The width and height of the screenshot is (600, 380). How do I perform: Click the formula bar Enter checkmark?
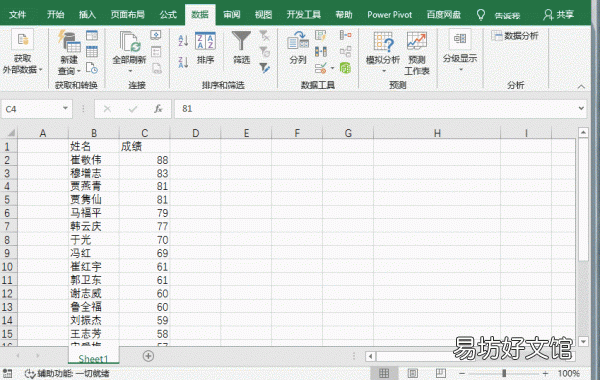pyautogui.click(x=133, y=109)
